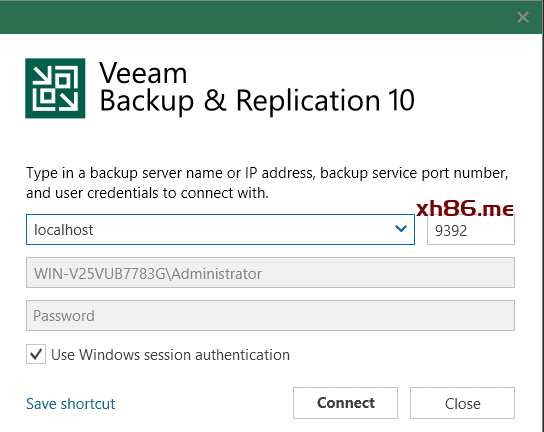Click the checkmark icon beside Windows session authentication

tap(36, 354)
